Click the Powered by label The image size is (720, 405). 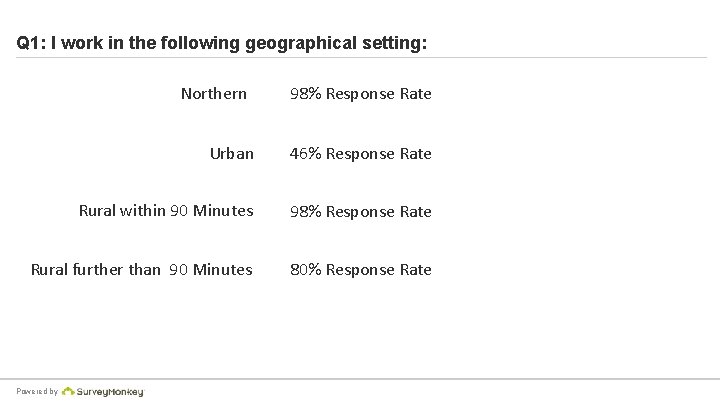[x=37, y=392]
